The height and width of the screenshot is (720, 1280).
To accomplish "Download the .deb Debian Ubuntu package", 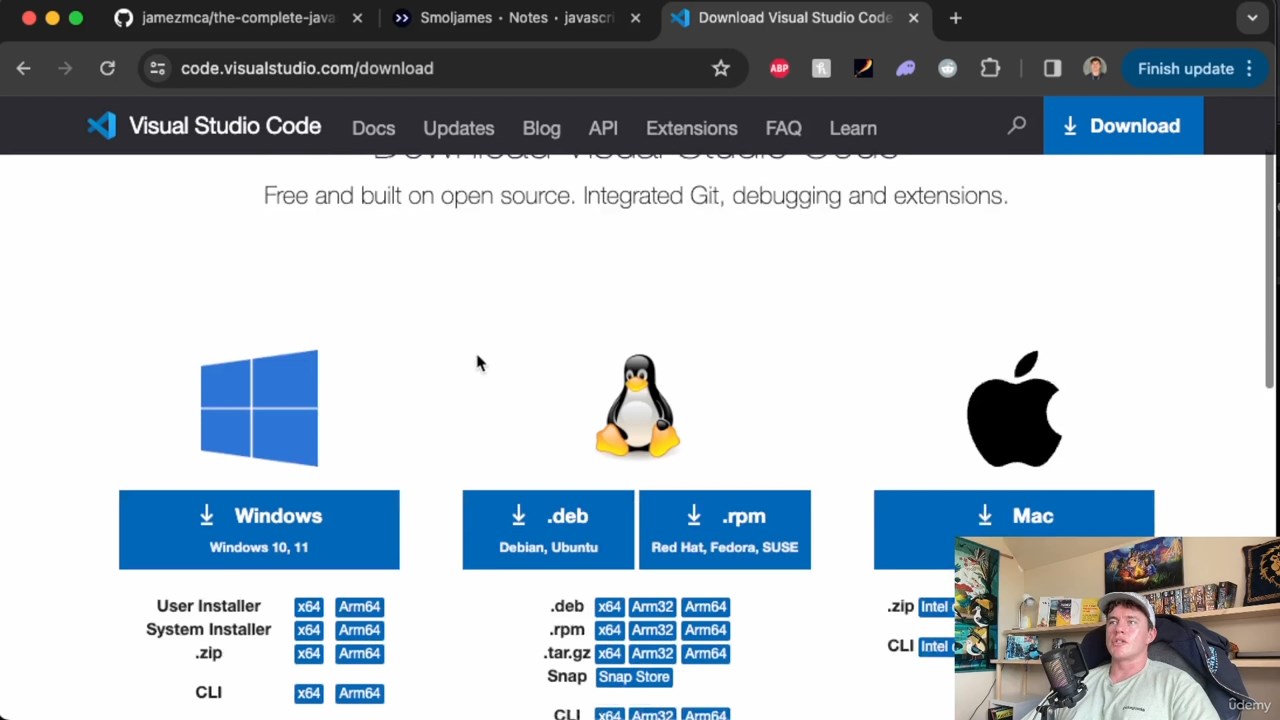I will [548, 529].
